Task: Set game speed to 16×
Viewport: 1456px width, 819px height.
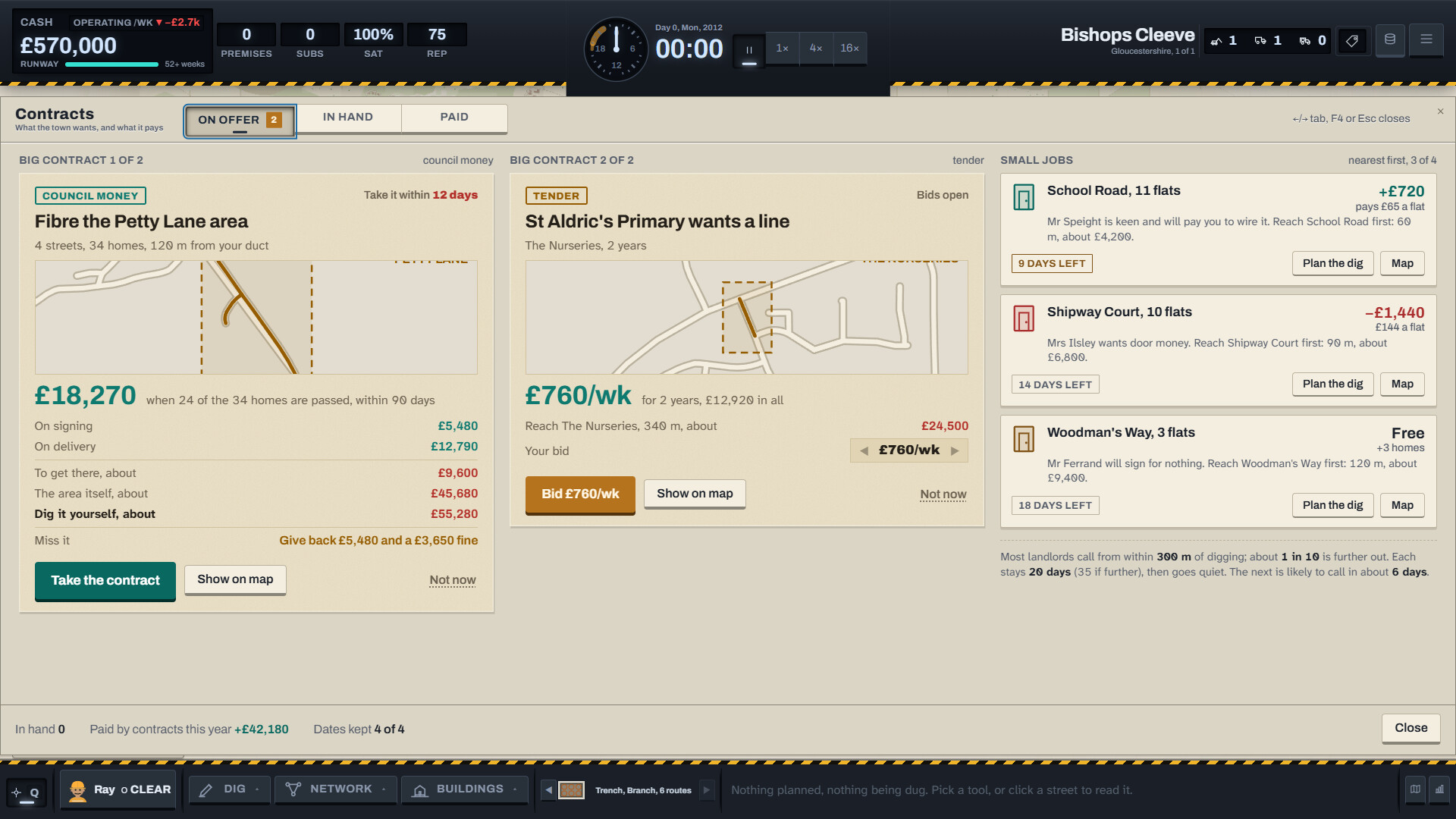Action: pyautogui.click(x=850, y=49)
